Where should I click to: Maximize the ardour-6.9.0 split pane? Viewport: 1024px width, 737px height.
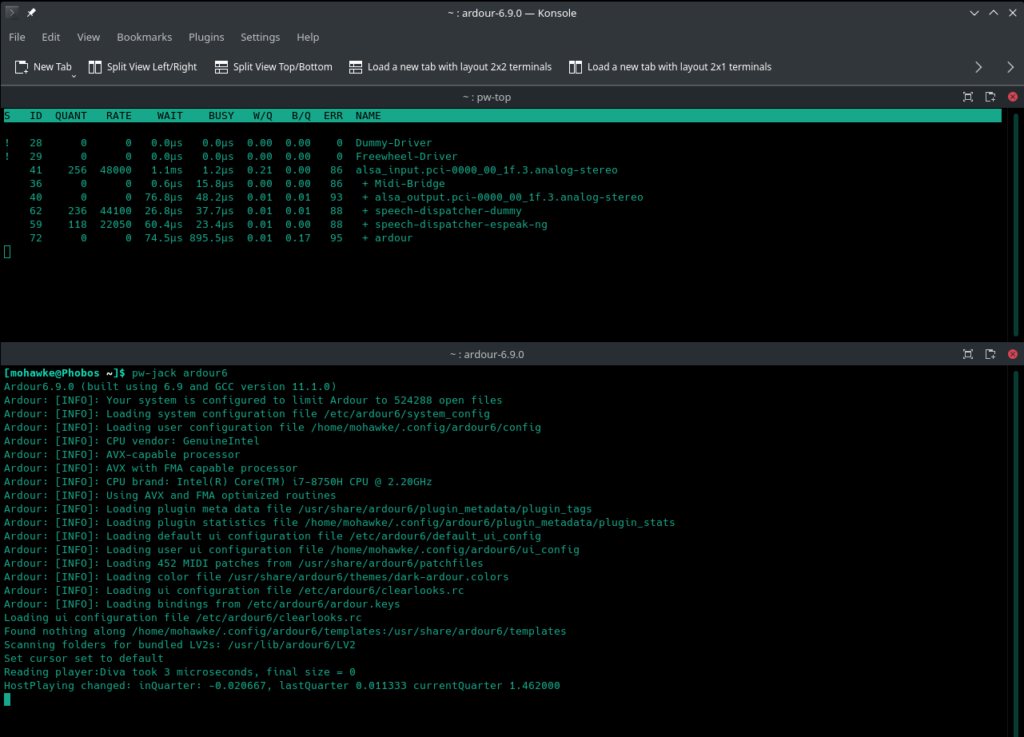pyautogui.click(x=967, y=354)
